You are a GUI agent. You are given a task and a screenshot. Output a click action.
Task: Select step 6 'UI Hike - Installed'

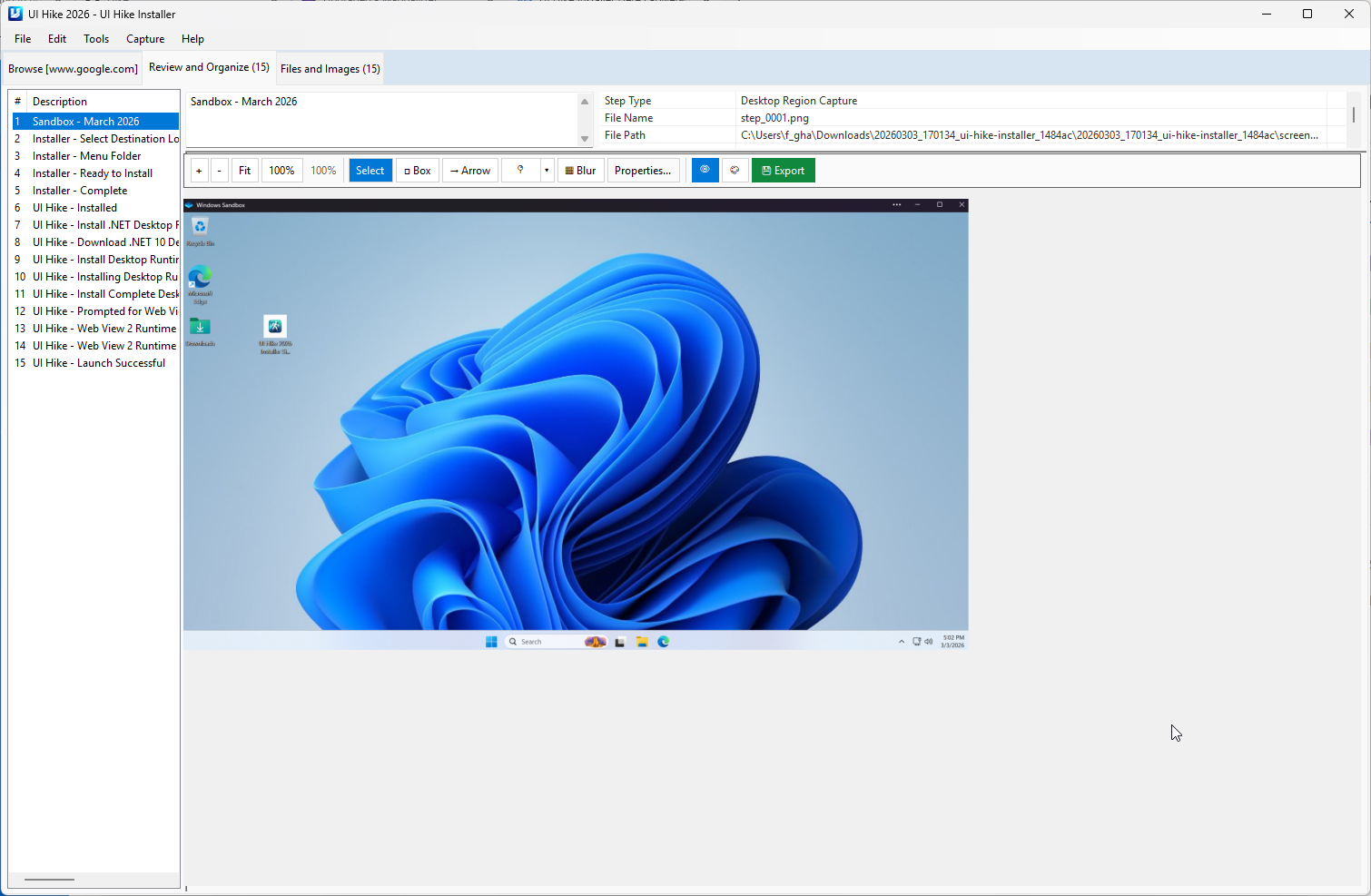[x=95, y=208]
